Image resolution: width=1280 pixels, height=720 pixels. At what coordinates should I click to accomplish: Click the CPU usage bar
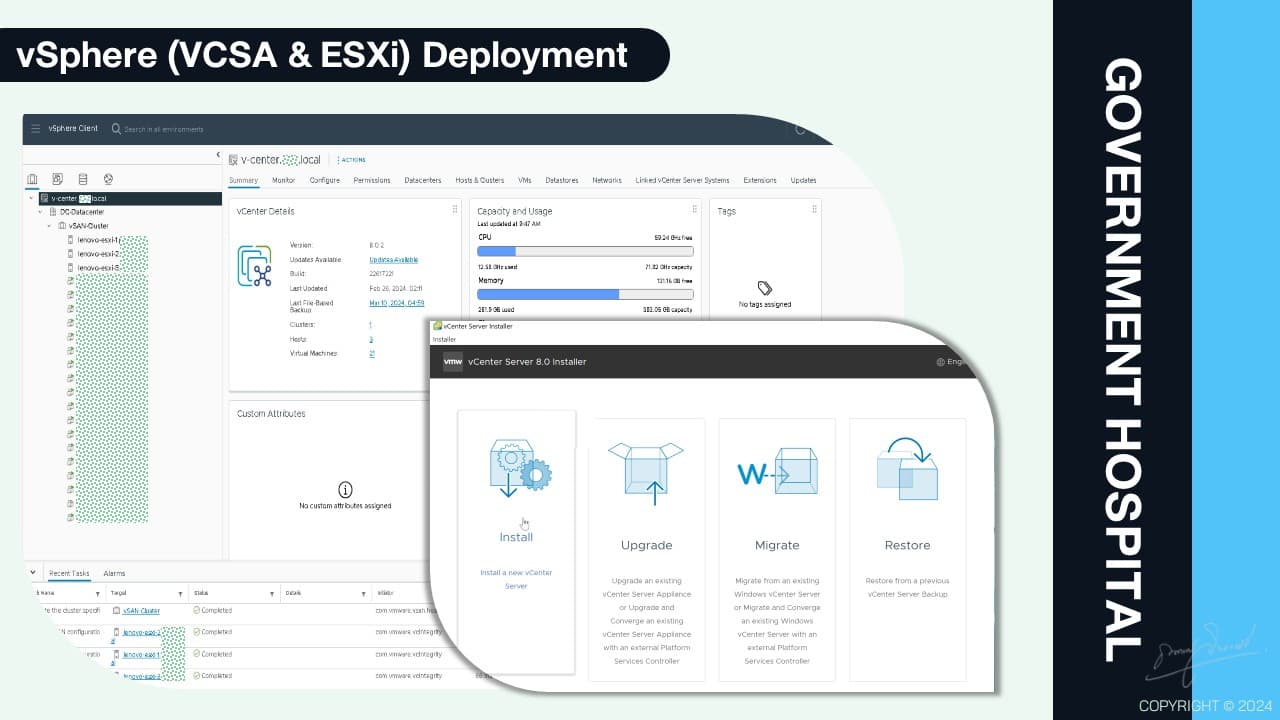click(585, 252)
